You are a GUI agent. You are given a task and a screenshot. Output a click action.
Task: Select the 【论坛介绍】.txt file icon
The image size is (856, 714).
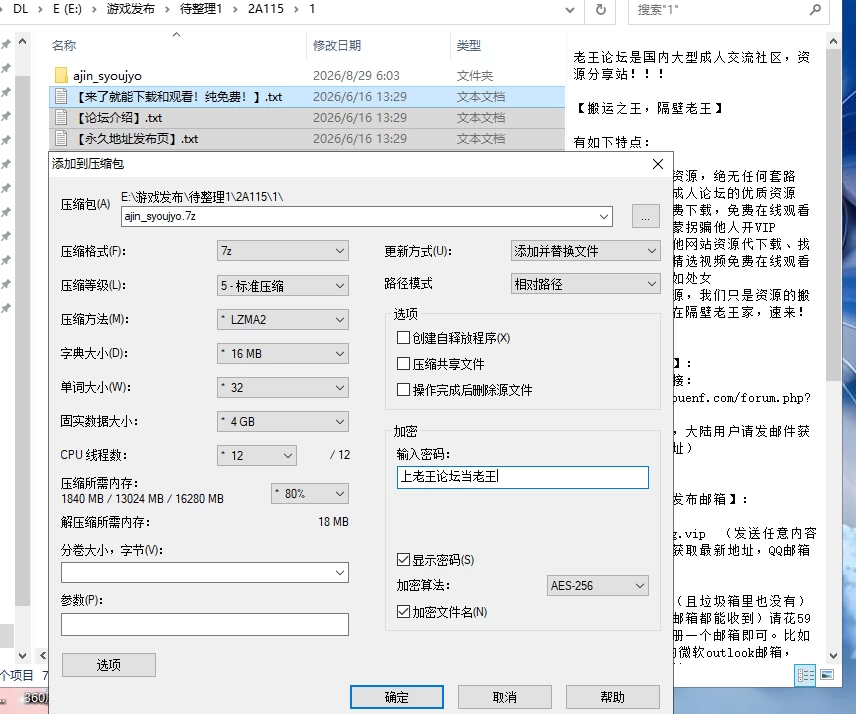61,117
